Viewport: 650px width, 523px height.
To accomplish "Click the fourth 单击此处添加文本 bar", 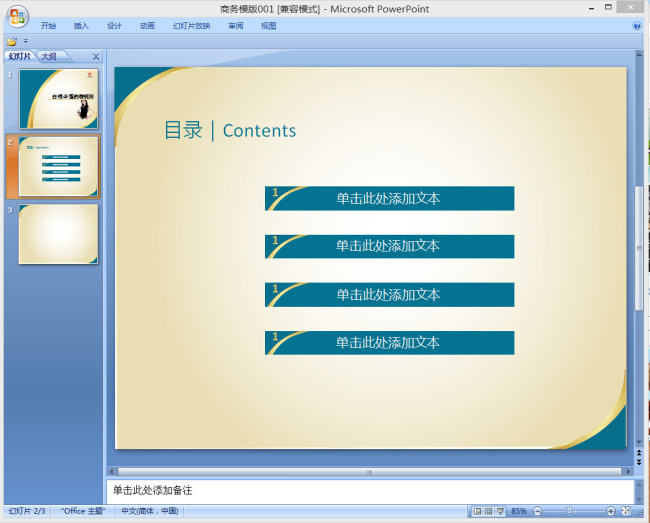I will point(390,343).
